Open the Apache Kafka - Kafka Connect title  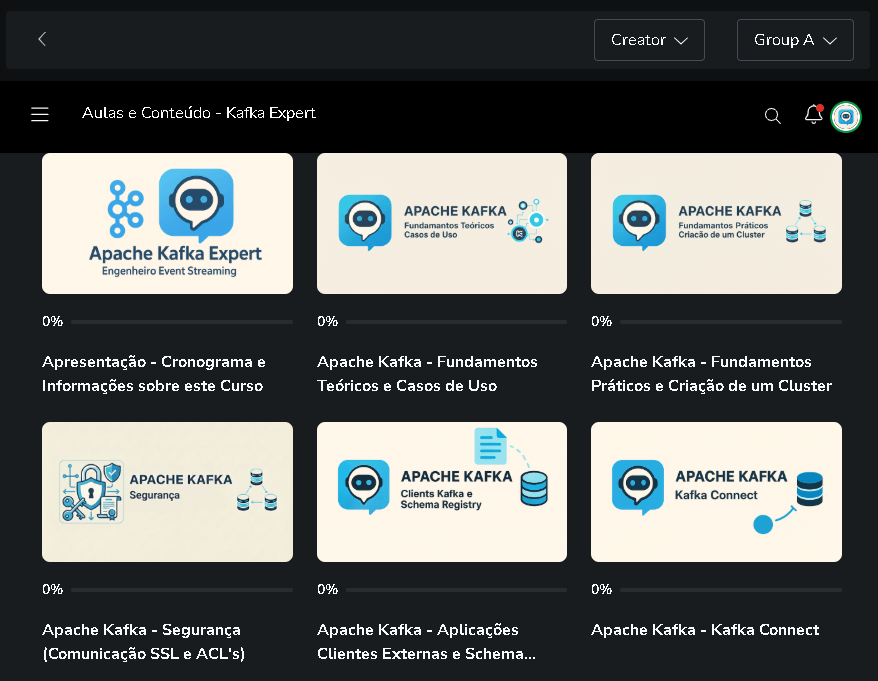pos(705,630)
